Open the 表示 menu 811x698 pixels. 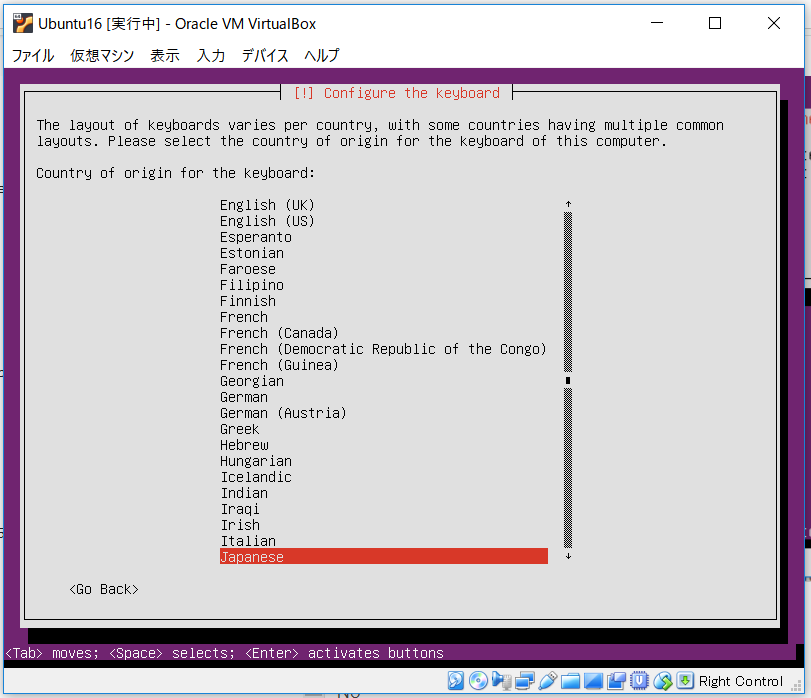tap(164, 56)
